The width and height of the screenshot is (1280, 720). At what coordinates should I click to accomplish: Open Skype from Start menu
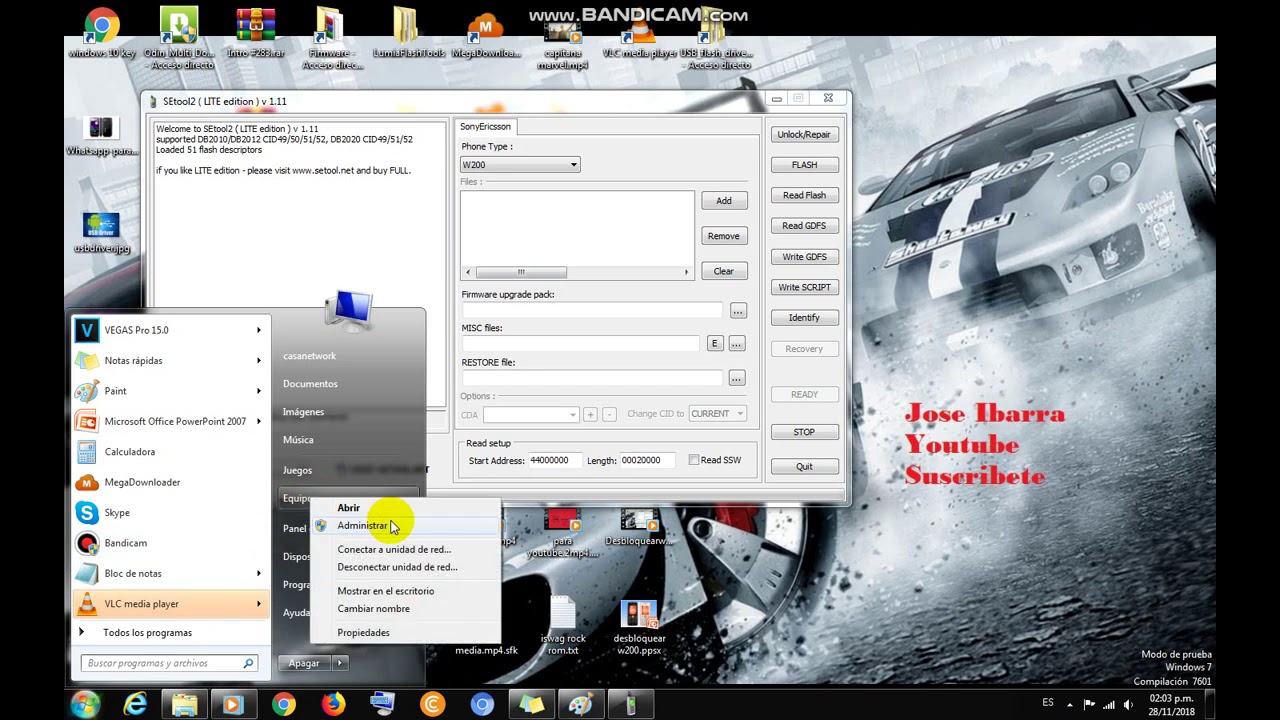pos(171,513)
